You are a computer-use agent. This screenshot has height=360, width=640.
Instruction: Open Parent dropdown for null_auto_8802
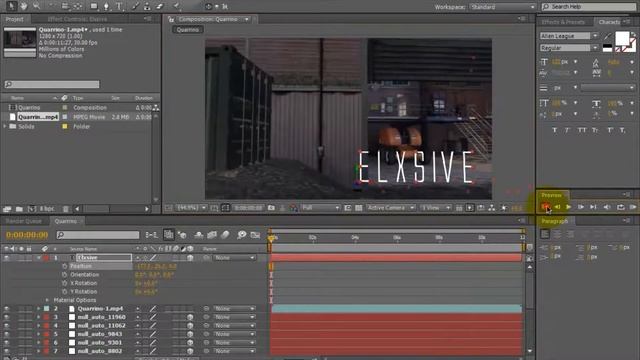235,351
